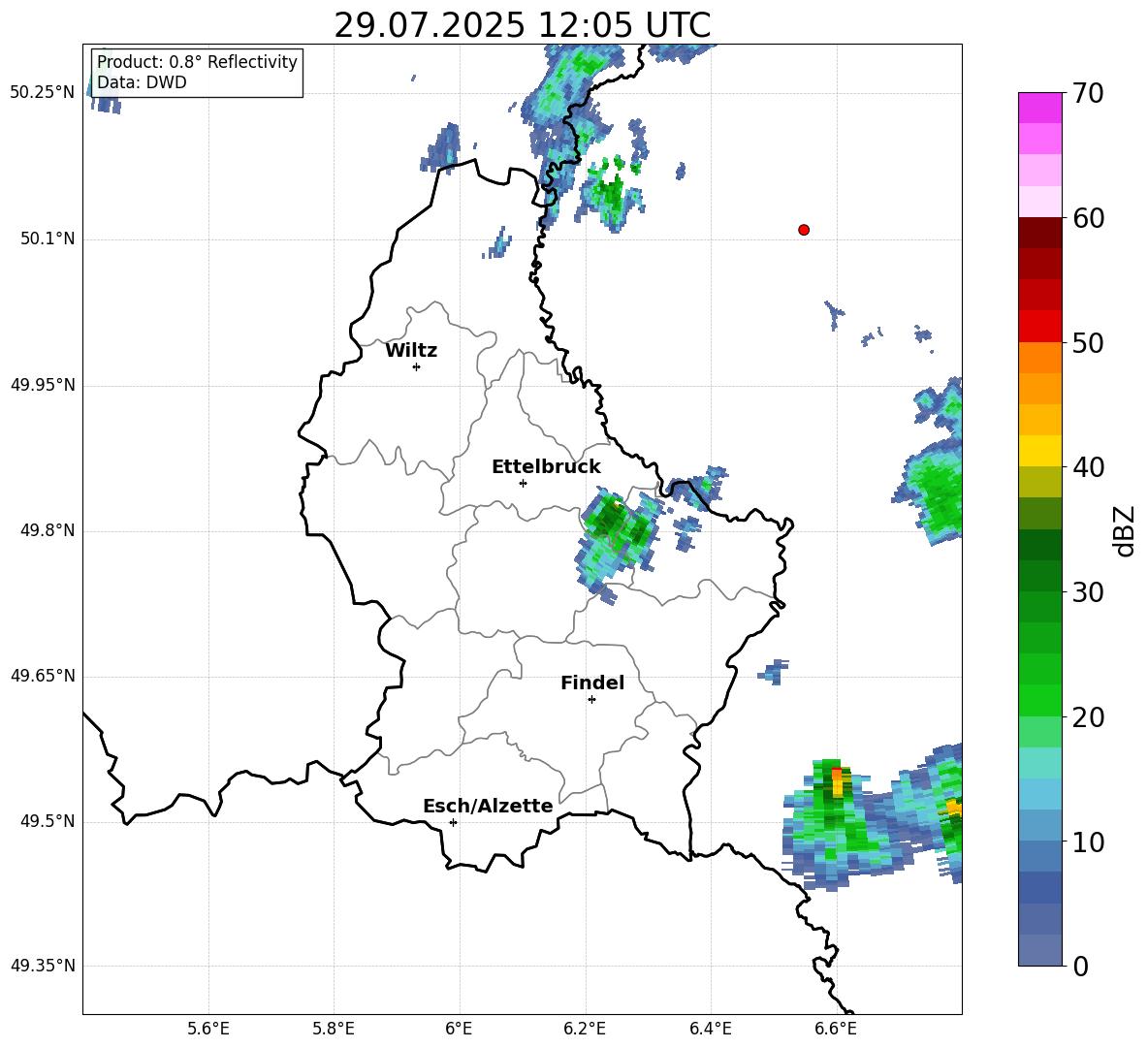Screen dimensions: 1148x1048
Task: Click the bright green colorbar segment at 20
Action: coord(1039,700)
